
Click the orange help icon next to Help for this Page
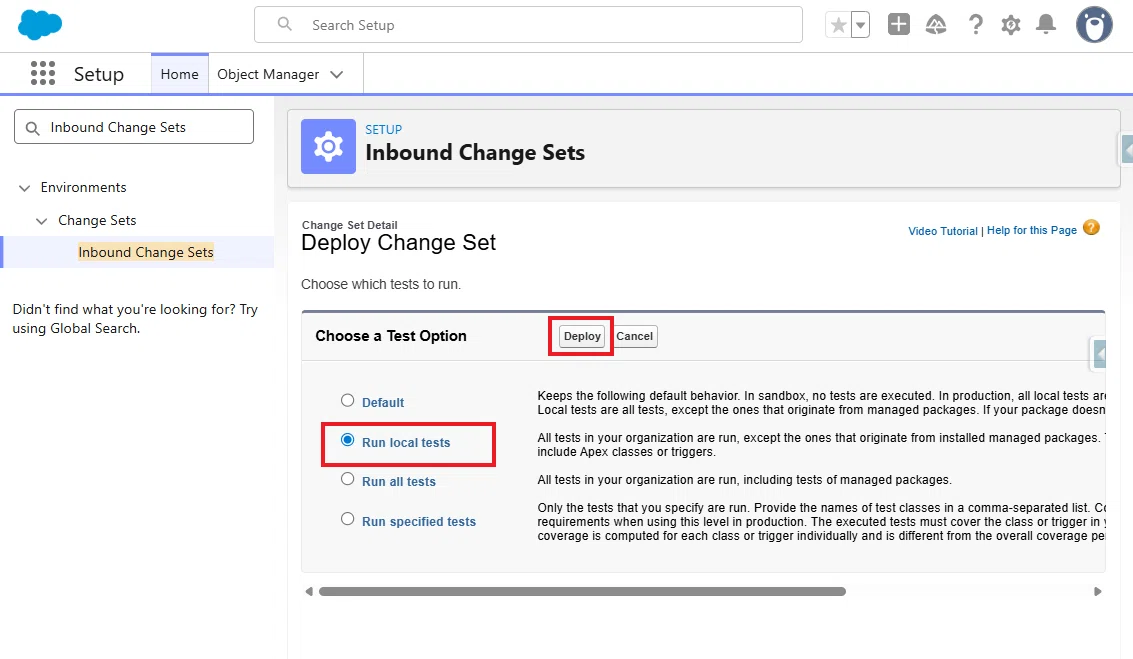pyautogui.click(x=1091, y=228)
